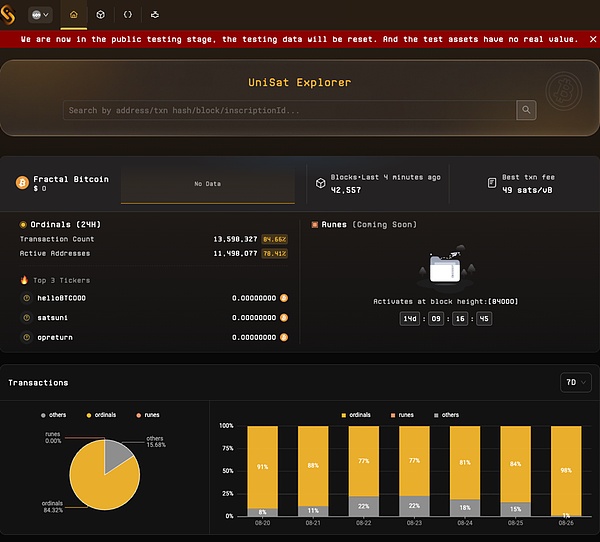This screenshot has width=600, height=542.
Task: Click the rightmost top navigation icon
Action: [x=154, y=15]
